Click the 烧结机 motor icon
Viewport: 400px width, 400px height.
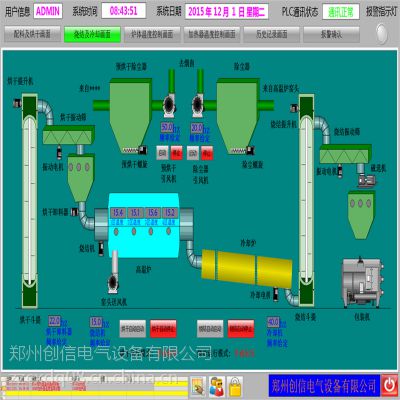[x=101, y=249]
